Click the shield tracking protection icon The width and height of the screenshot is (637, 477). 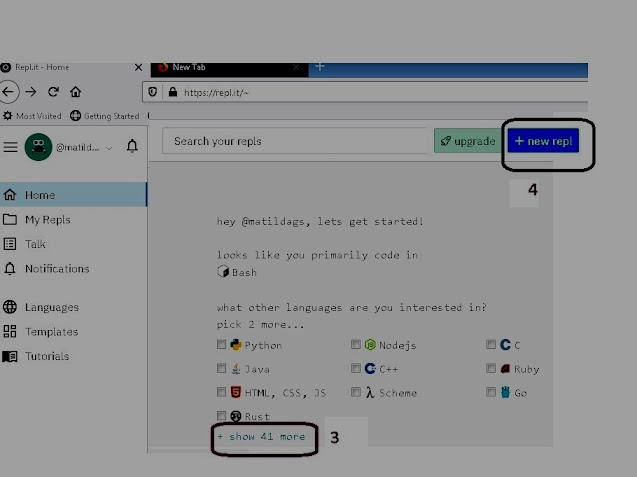pyautogui.click(x=153, y=92)
